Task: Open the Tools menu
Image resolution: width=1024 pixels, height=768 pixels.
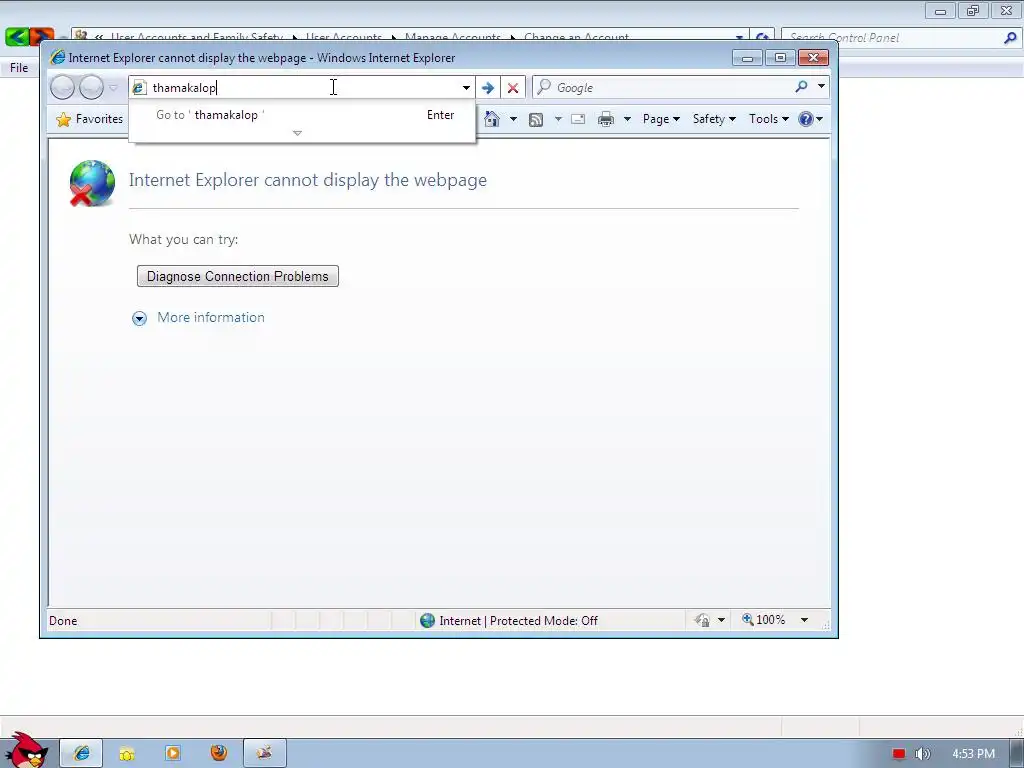Action: click(x=769, y=119)
